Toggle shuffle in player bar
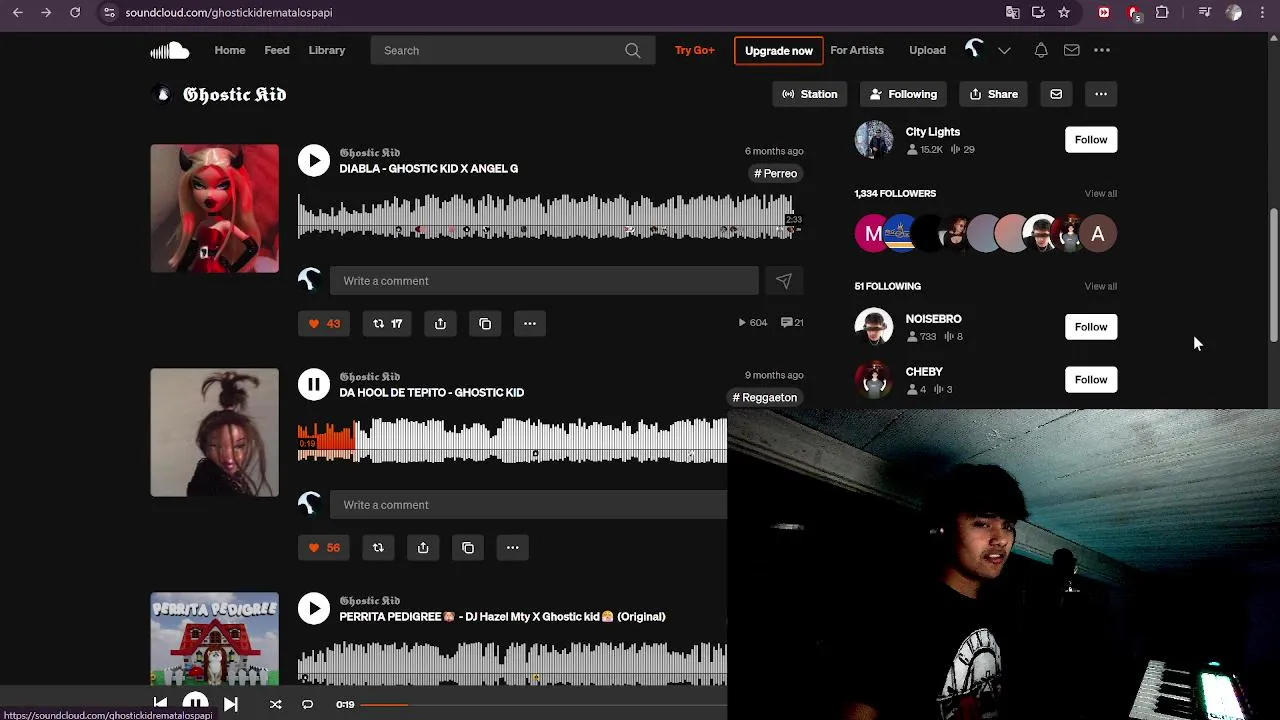The width and height of the screenshot is (1280, 720). (275, 704)
